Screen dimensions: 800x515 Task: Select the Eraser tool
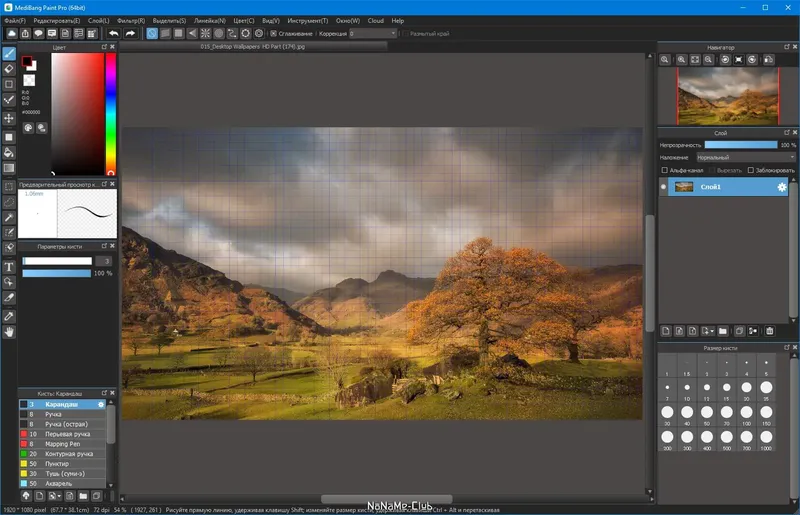pyautogui.click(x=9, y=69)
